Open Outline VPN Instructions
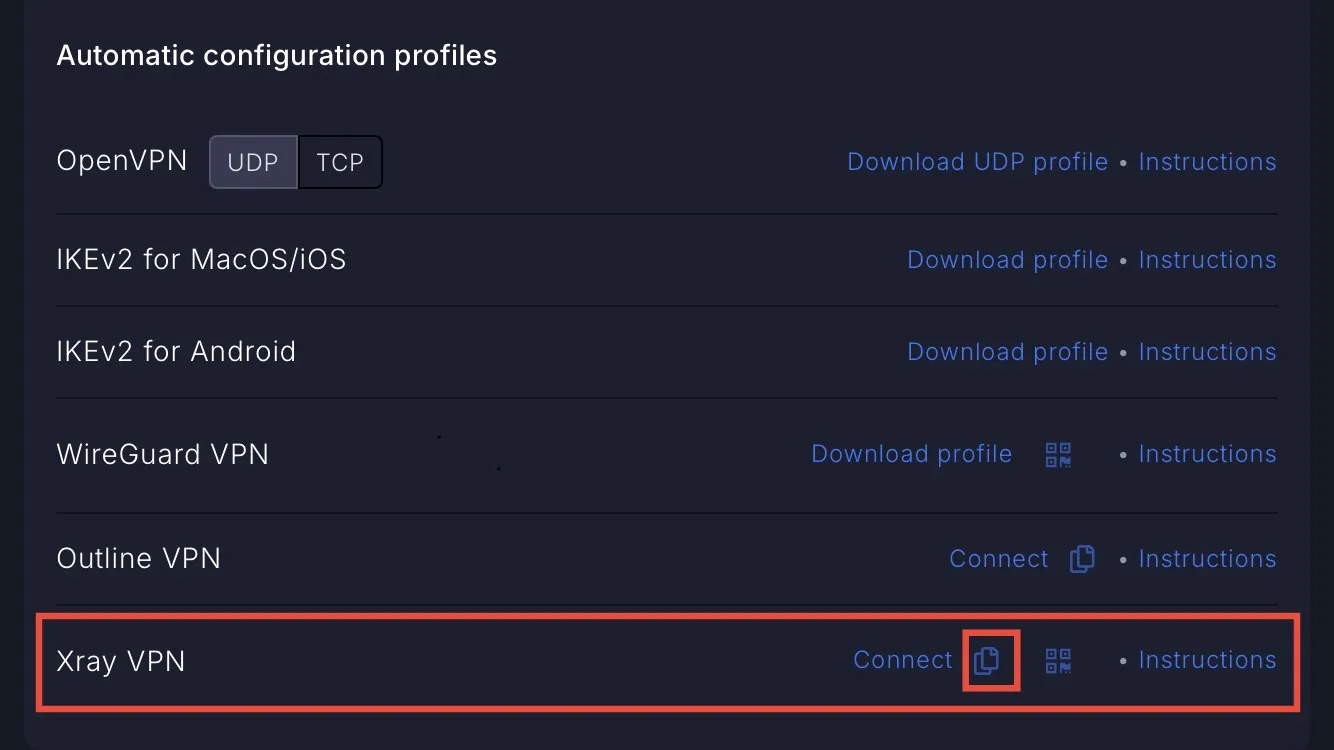Viewport: 1334px width, 750px height. click(1207, 559)
